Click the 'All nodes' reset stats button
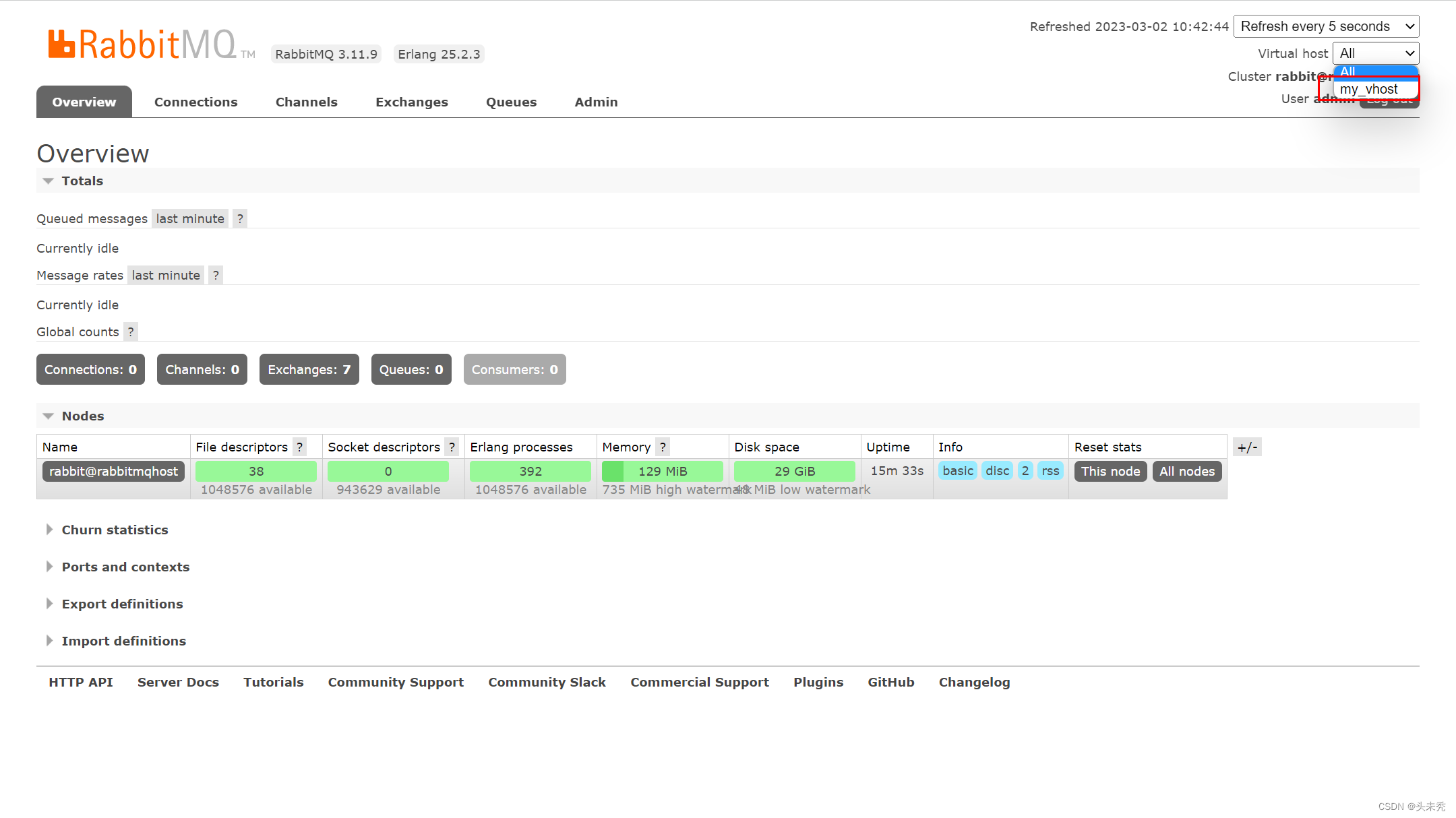The image size is (1456, 818). tap(1186, 471)
